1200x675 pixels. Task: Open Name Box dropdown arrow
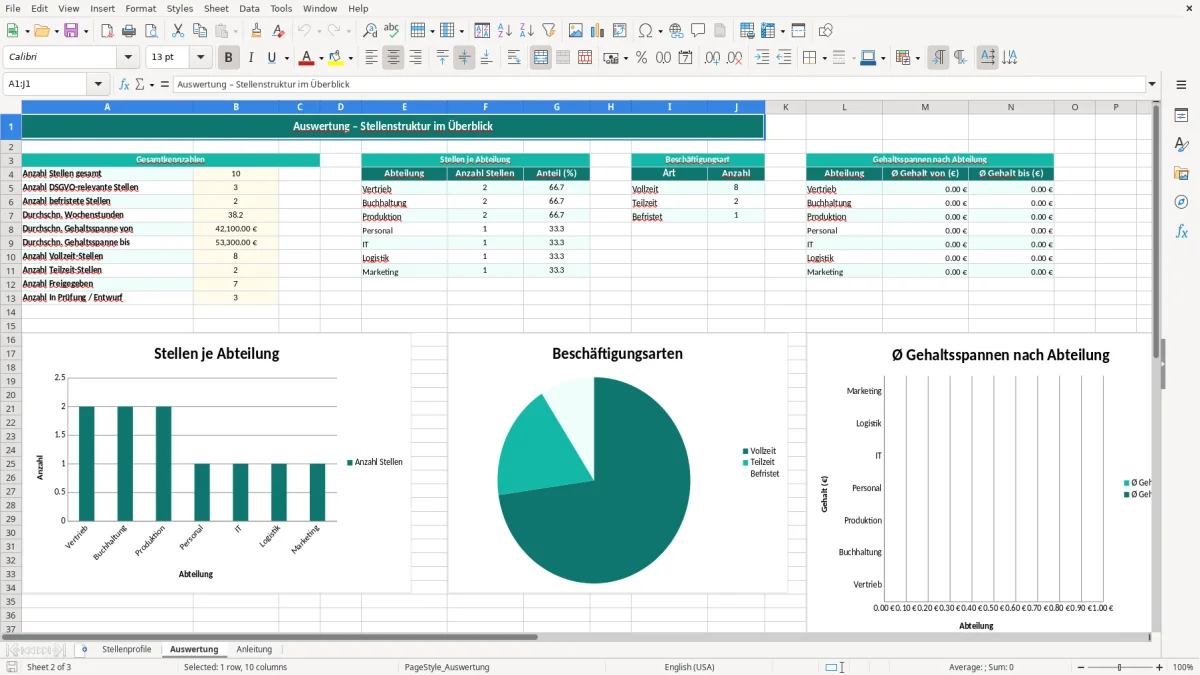pos(98,85)
